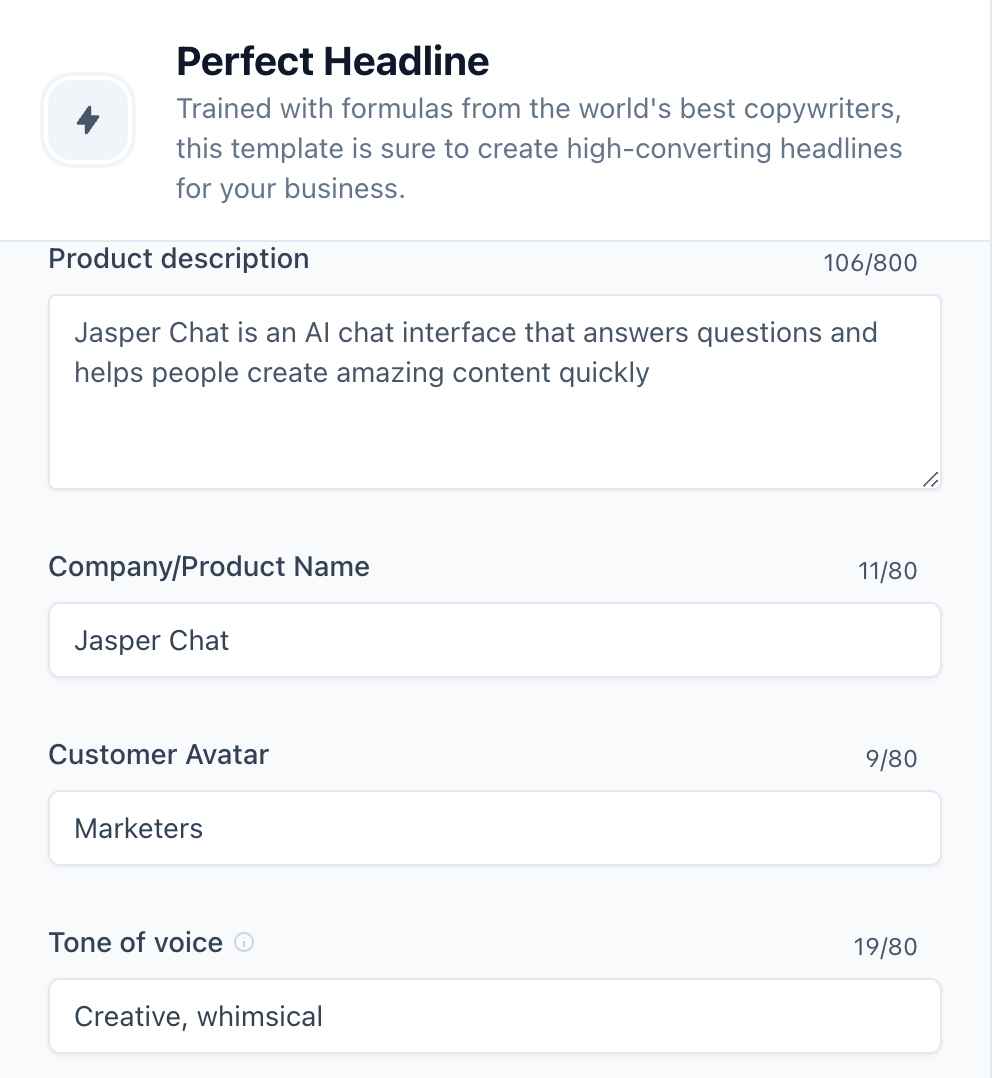This screenshot has height=1078, width=992.
Task: Click the 9/80 character count
Action: (x=894, y=758)
